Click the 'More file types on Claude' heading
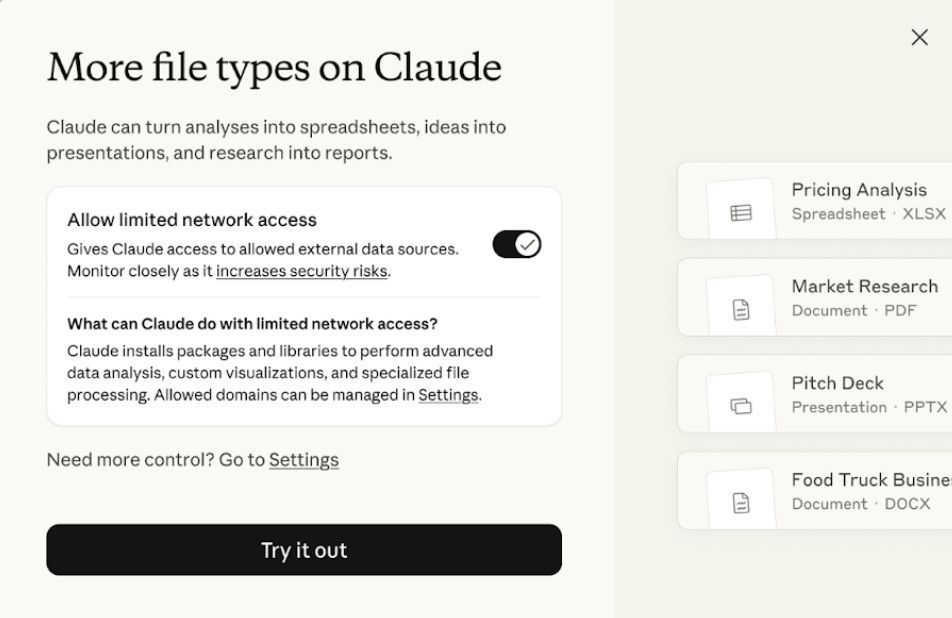 (x=274, y=67)
